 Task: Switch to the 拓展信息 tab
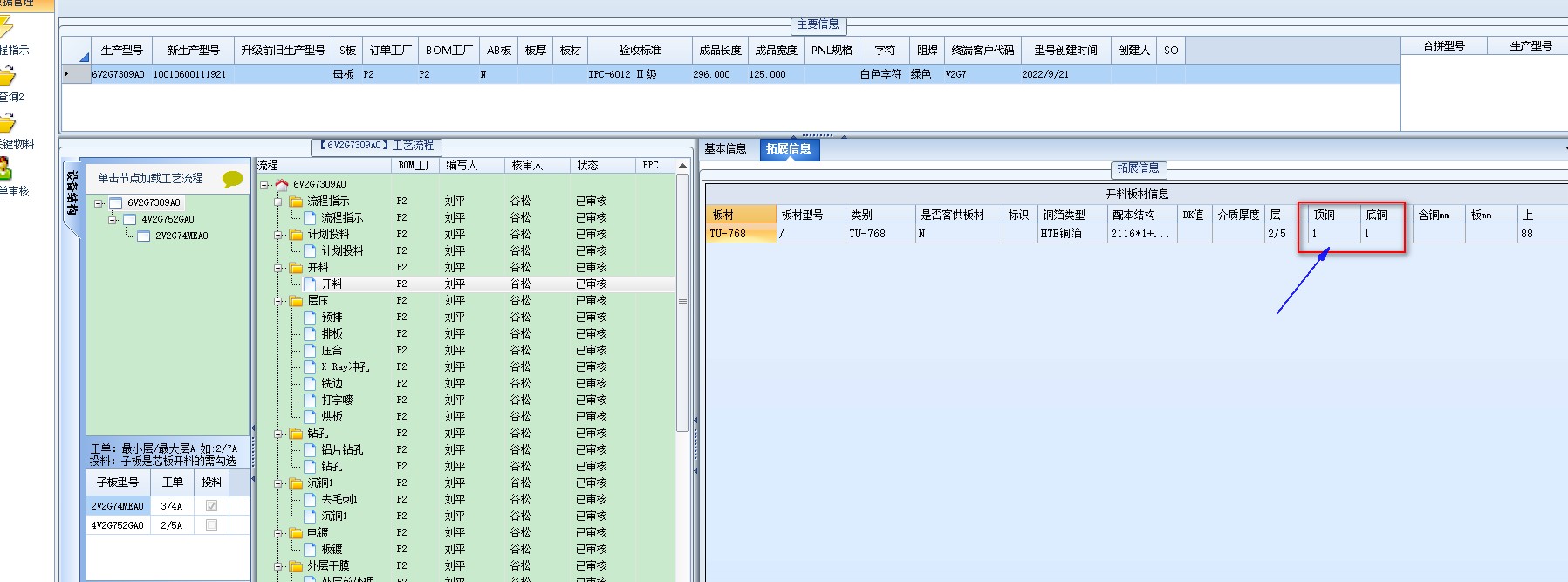789,149
